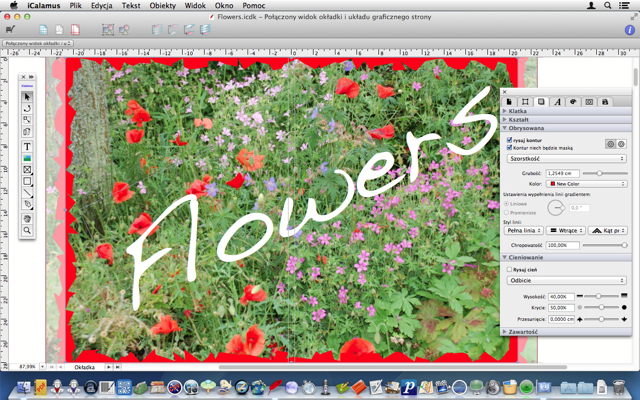The height and width of the screenshot is (400, 640).
Task: Select the hand pan tool
Action: point(27,219)
